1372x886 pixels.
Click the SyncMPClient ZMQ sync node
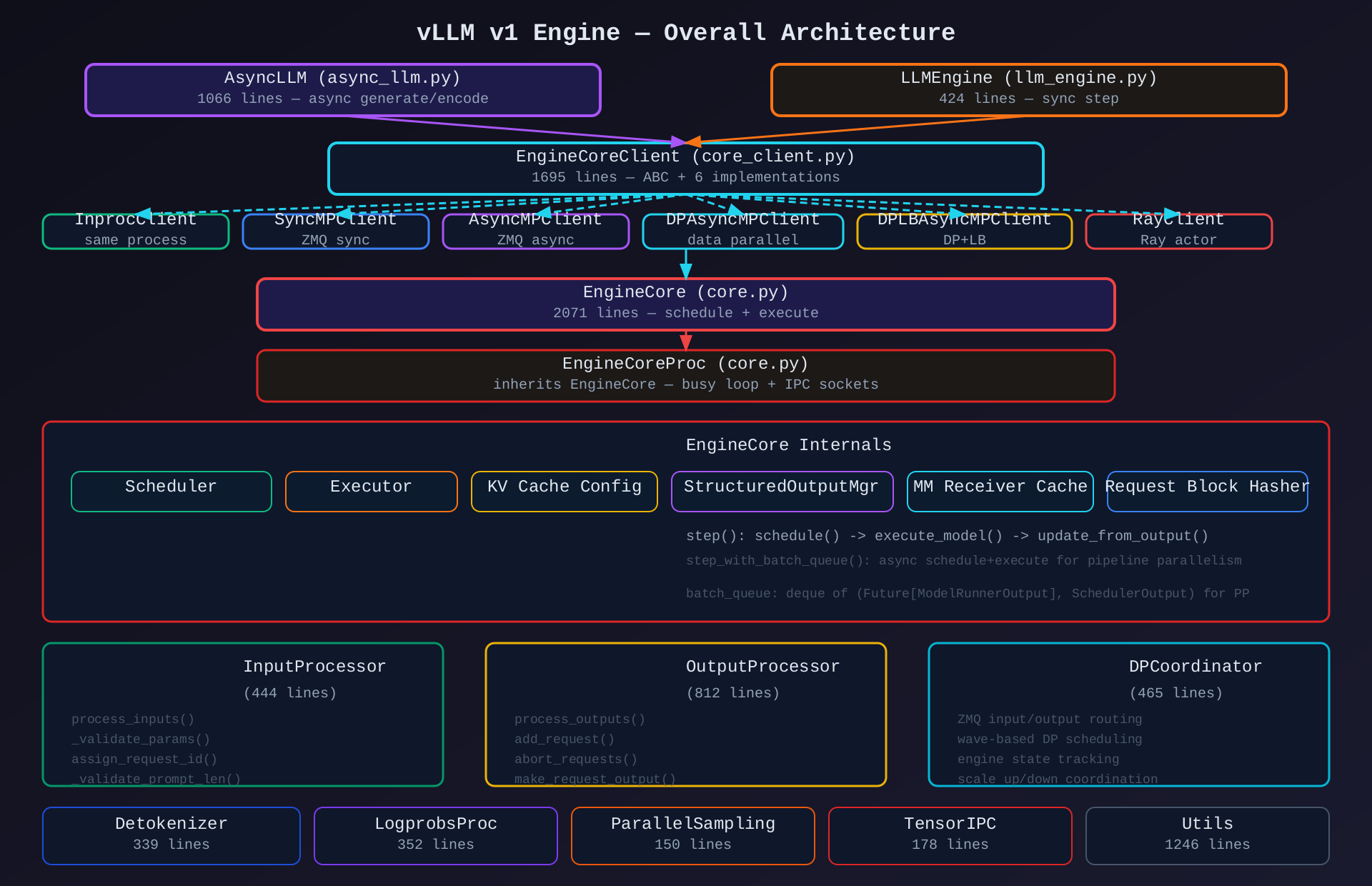(x=336, y=232)
